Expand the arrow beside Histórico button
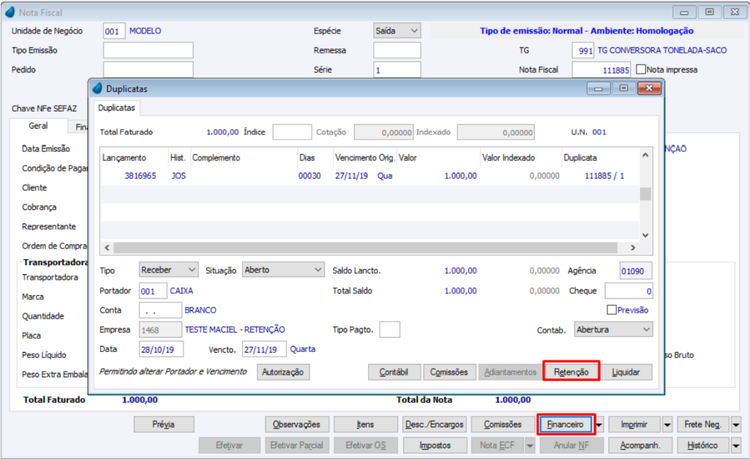The width and height of the screenshot is (750, 459). coord(736,445)
